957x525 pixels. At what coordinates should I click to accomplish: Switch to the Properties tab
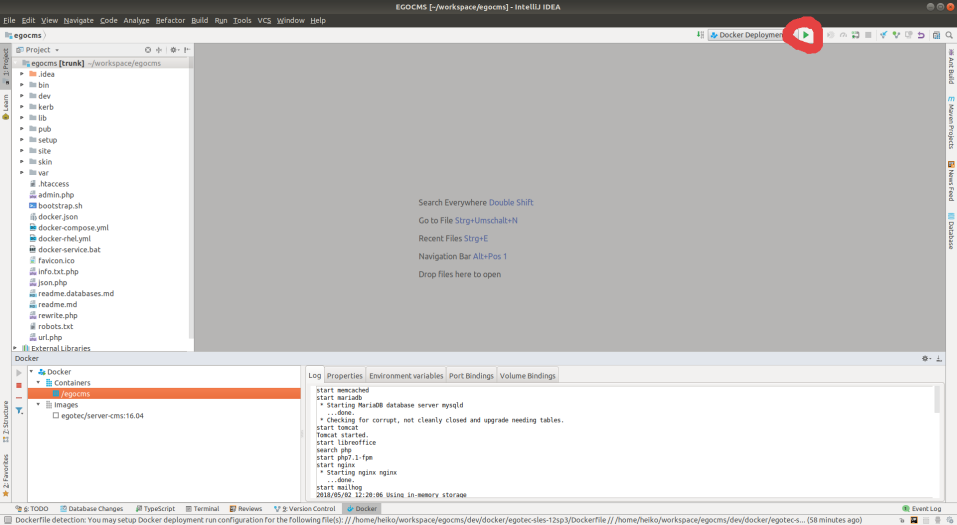344,375
